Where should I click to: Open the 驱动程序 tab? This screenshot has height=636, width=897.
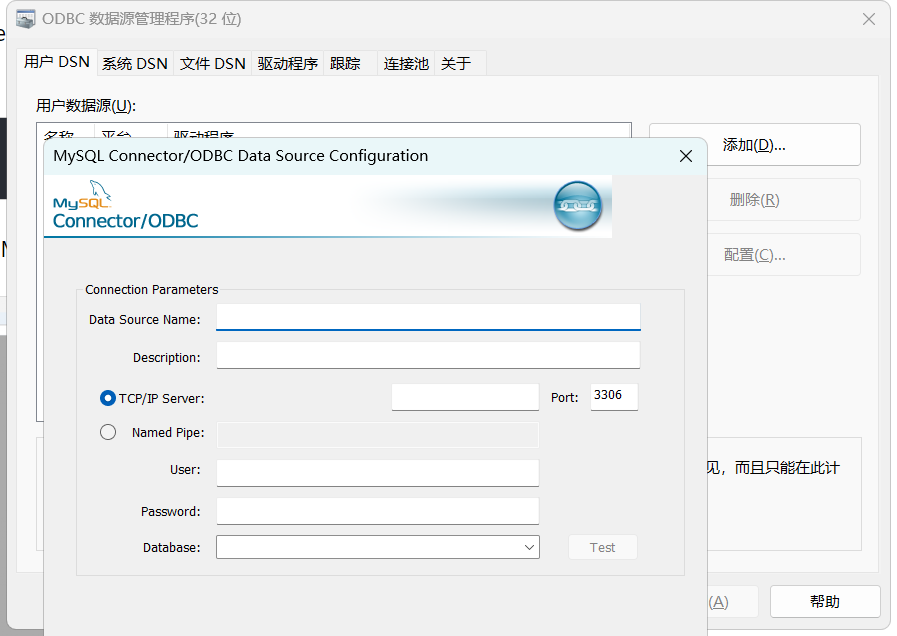287,63
